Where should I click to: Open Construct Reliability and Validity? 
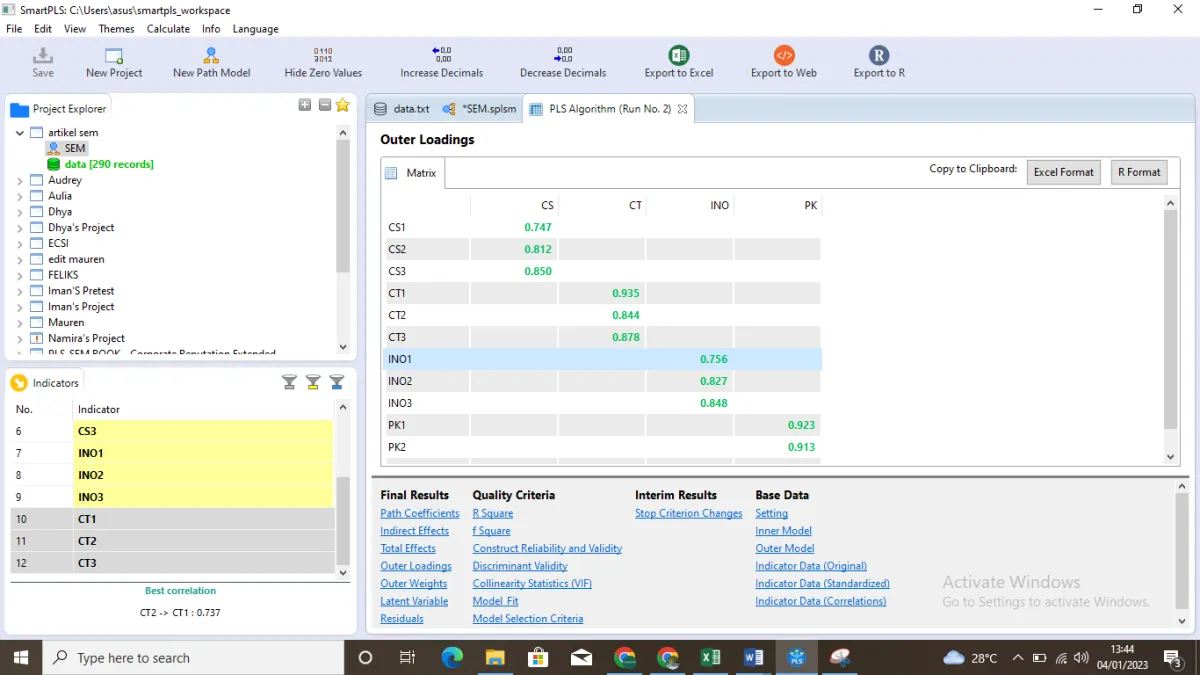point(547,548)
